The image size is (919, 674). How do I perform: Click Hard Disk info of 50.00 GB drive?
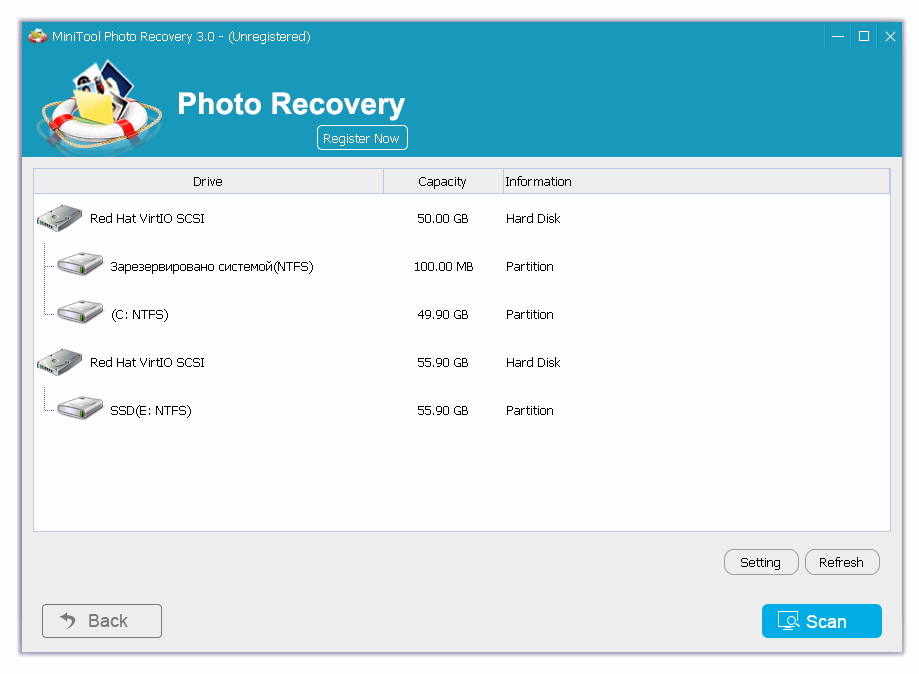tap(533, 219)
